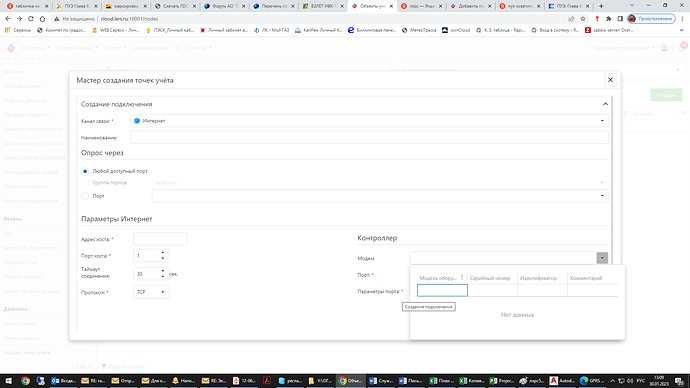The height and width of the screenshot is (388, 690).
Task: Reload the page with browser refresh icon
Action: 31,19
